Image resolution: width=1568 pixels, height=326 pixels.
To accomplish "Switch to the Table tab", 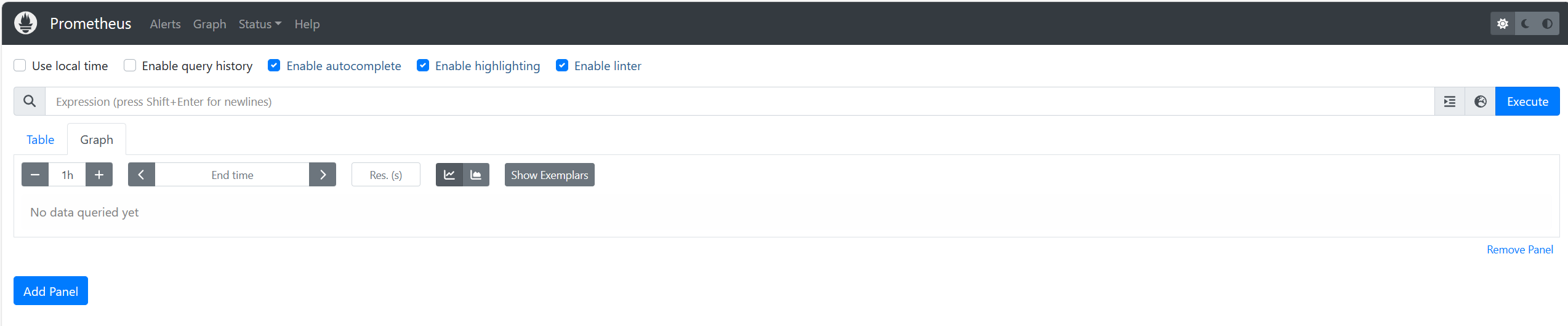I will coord(41,140).
